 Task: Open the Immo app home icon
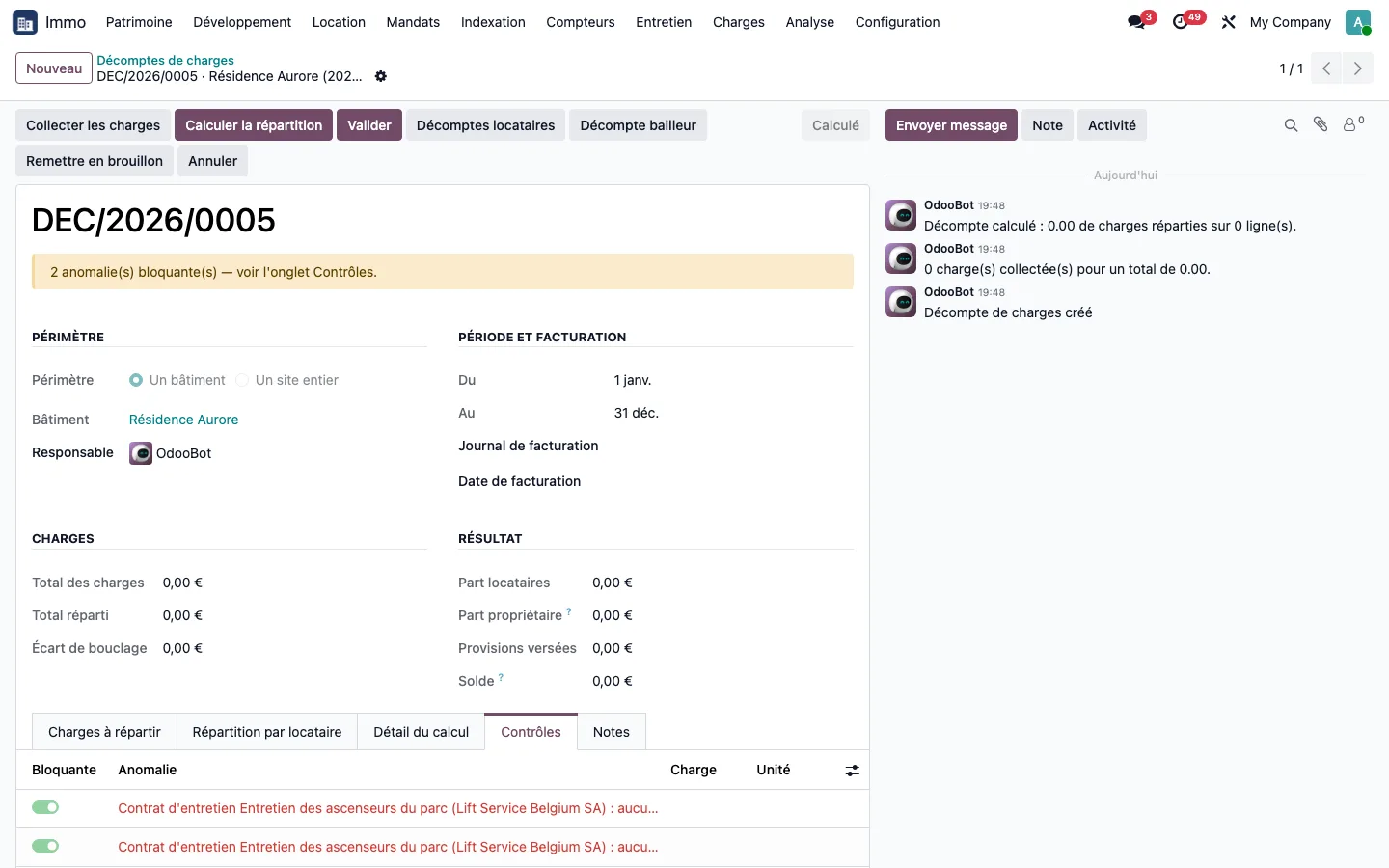(x=25, y=22)
